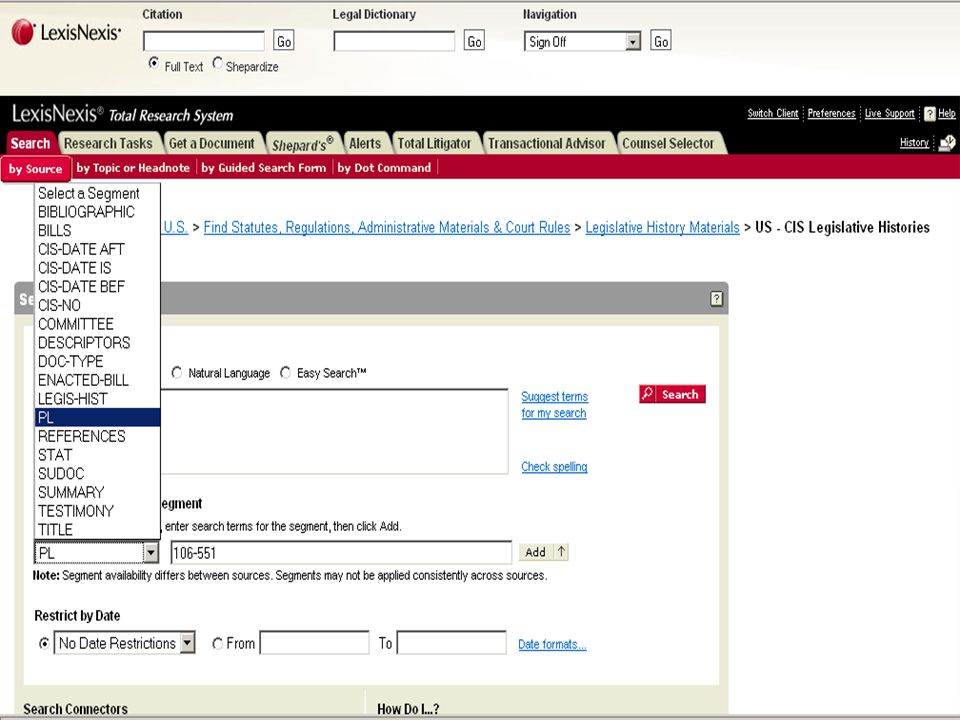Image resolution: width=960 pixels, height=720 pixels.
Task: Select the CIS-NO segment option
Action: click(97, 306)
